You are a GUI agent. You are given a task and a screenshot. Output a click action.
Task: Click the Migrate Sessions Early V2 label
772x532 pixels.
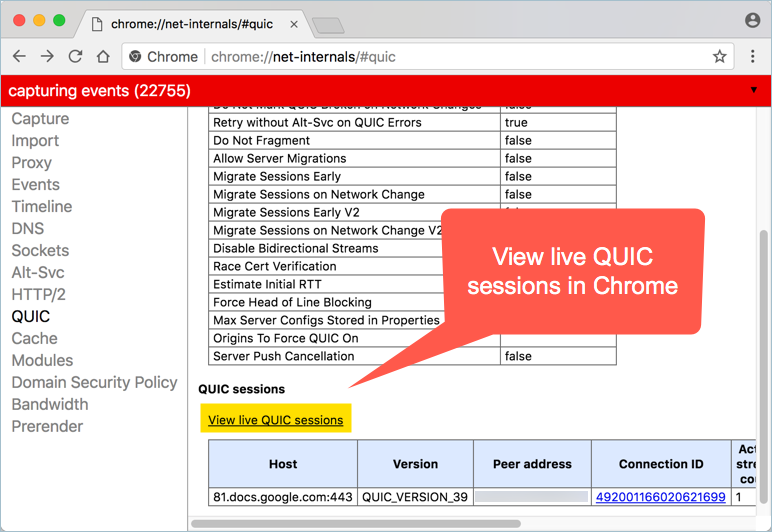[286, 213]
